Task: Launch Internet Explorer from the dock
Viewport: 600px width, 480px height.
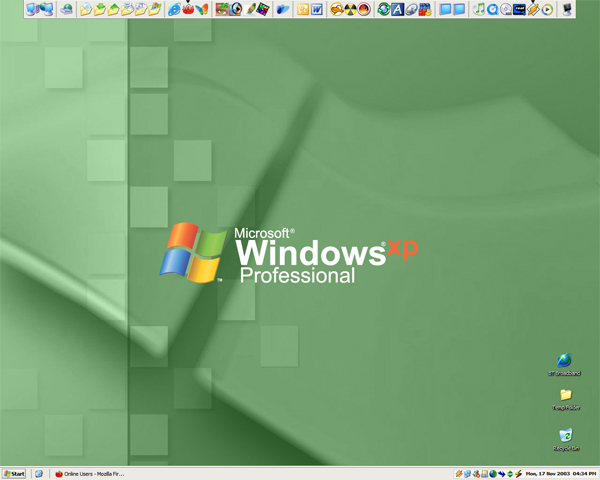Action: (174, 9)
